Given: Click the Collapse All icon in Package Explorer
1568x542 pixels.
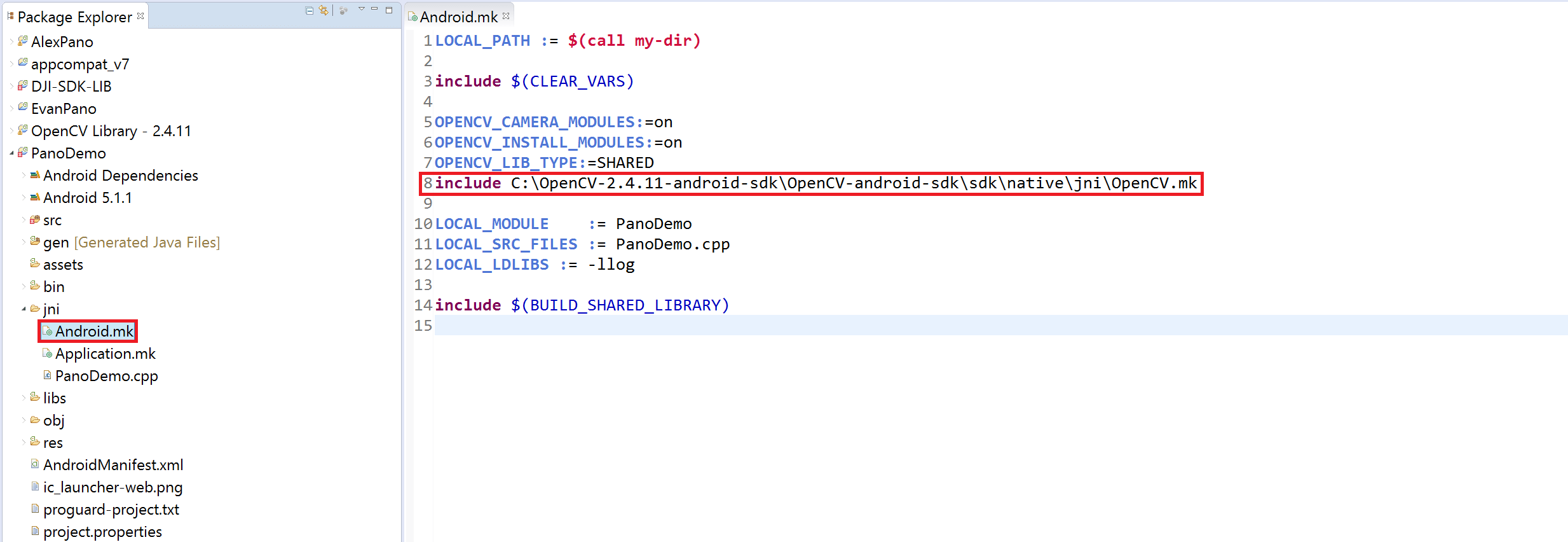Looking at the screenshot, I should [309, 10].
